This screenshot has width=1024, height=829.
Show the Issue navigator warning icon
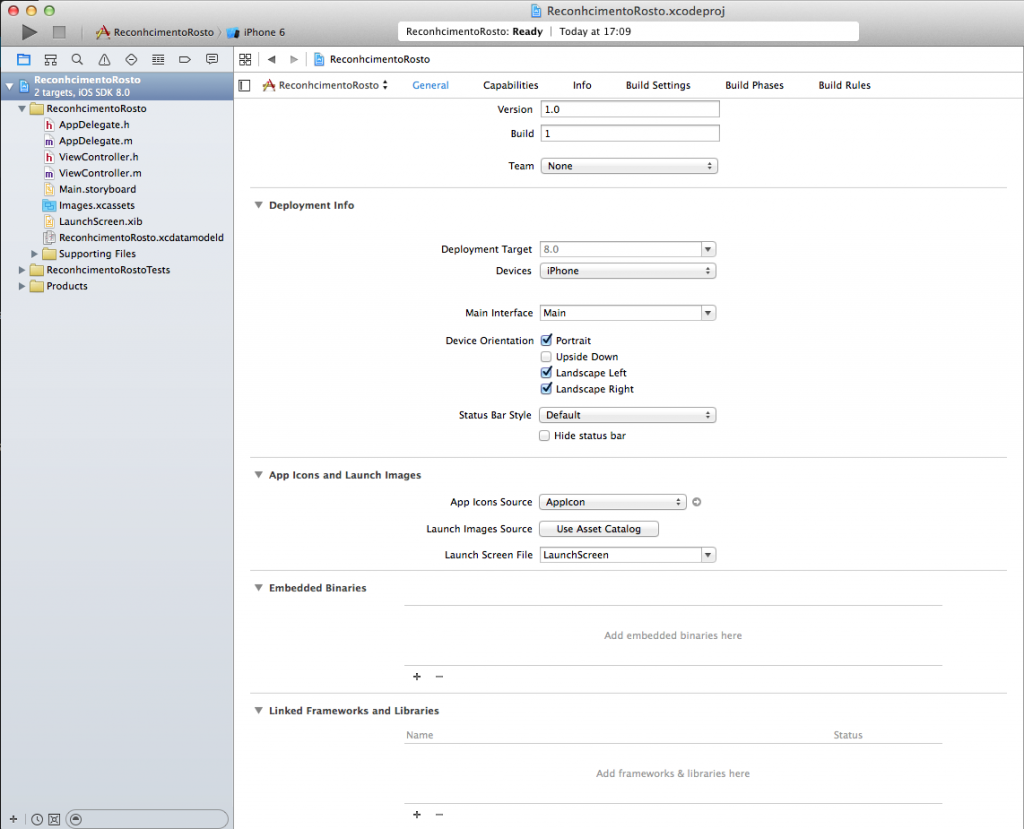pos(104,59)
